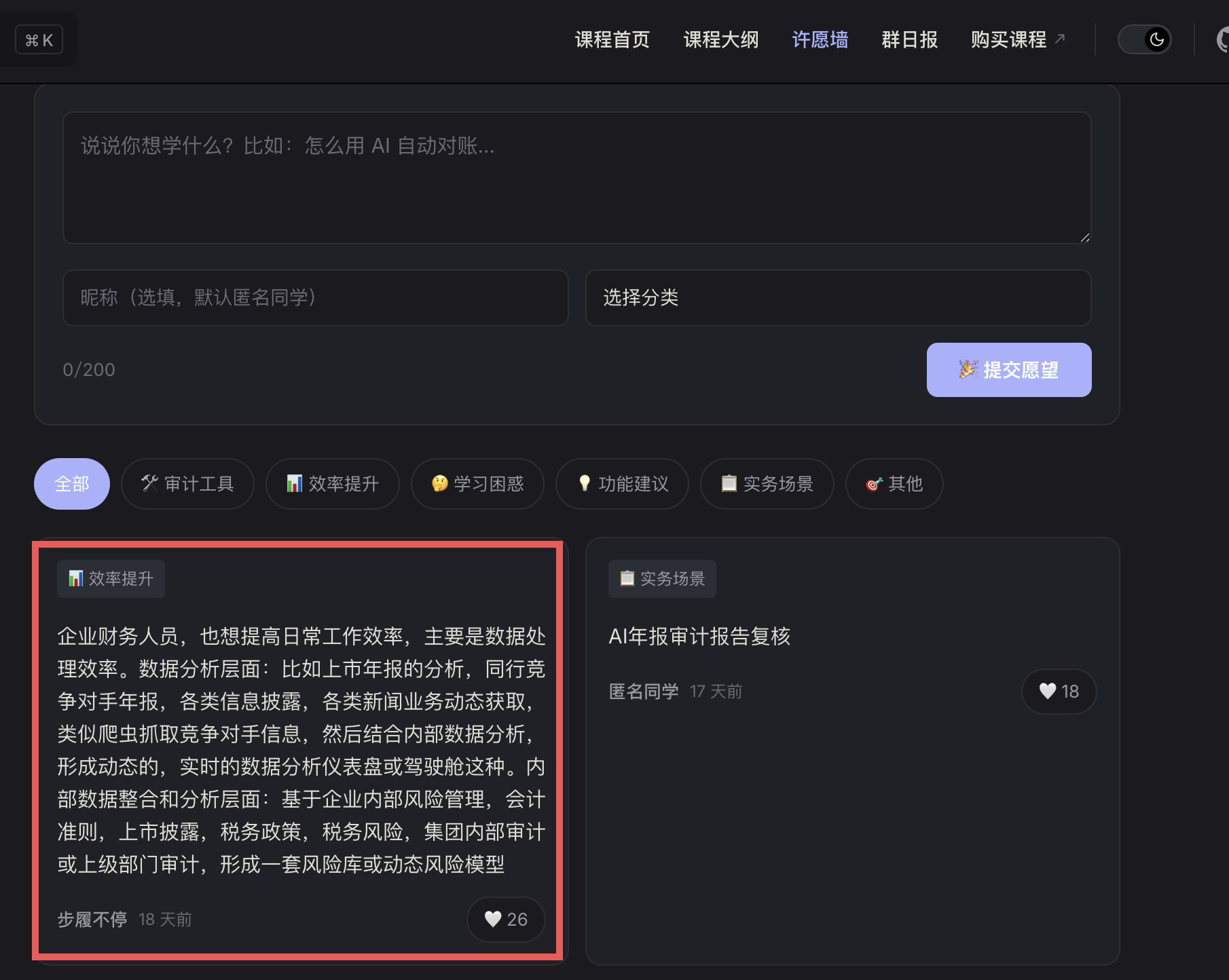Click the light bulb icon on 功能建议
This screenshot has height=980, width=1229.
pyautogui.click(x=584, y=483)
